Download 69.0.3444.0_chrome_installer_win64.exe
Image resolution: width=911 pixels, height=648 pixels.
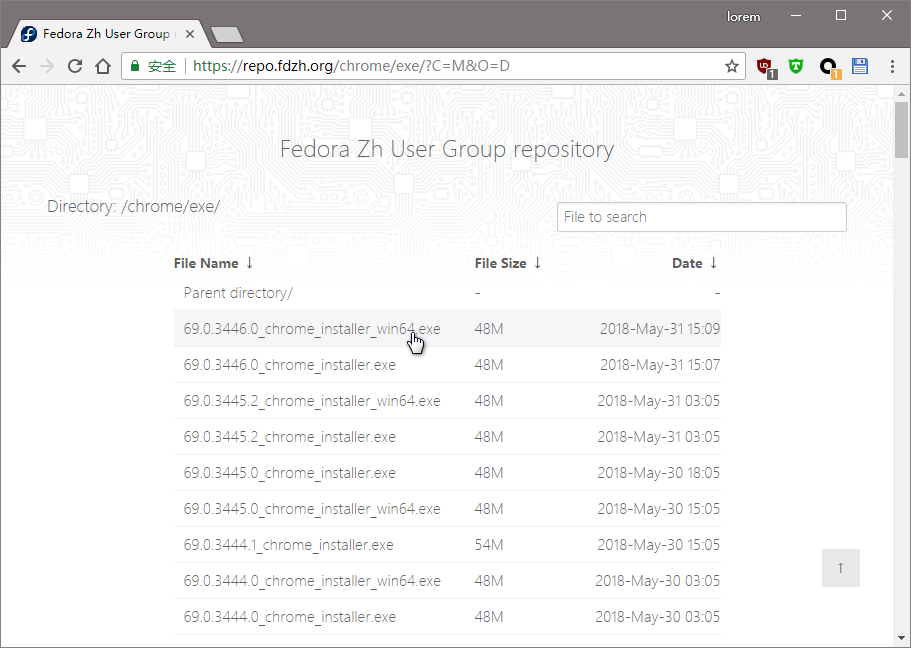312,581
